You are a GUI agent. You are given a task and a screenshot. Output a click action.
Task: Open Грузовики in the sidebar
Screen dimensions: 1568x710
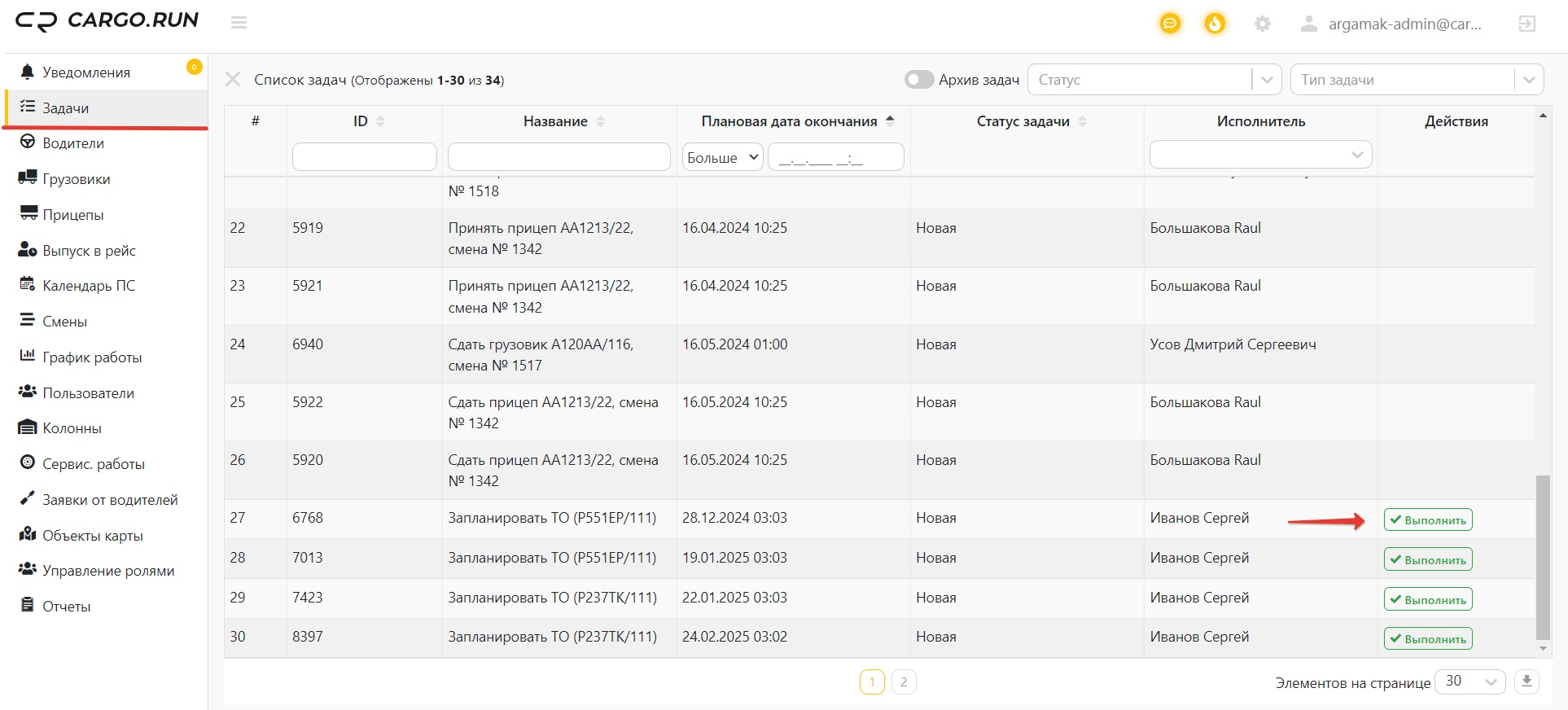pos(77,179)
